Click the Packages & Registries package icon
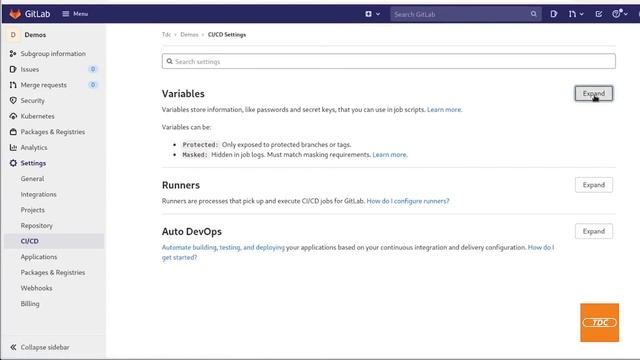 tap(13, 132)
